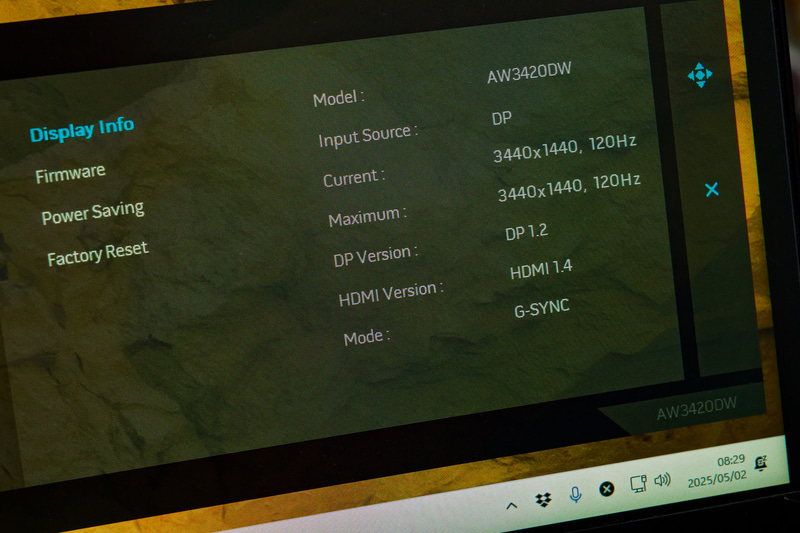Open the Dropbox tray icon
The width and height of the screenshot is (800, 533).
pos(543,500)
